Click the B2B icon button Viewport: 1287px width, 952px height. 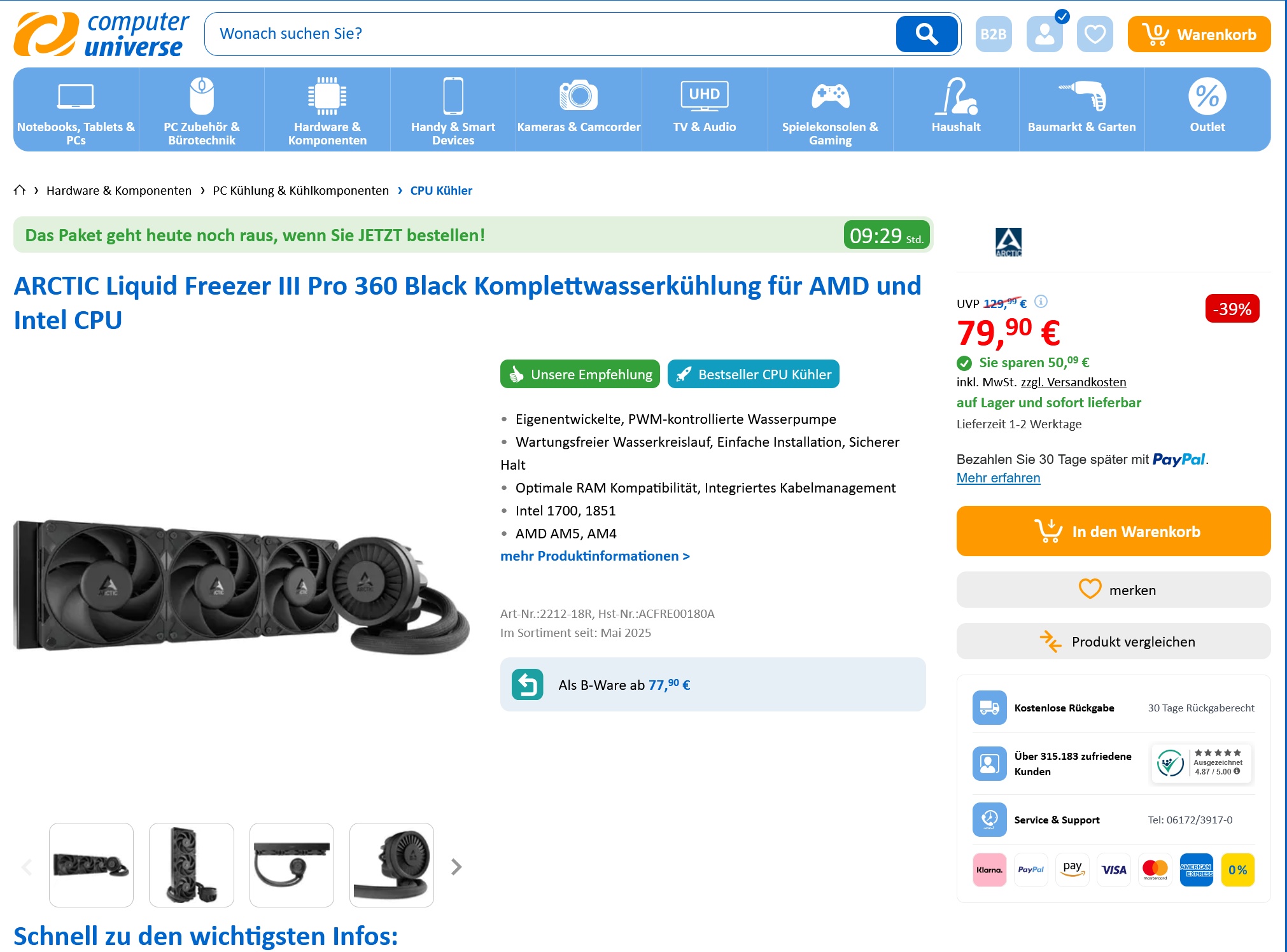994,34
